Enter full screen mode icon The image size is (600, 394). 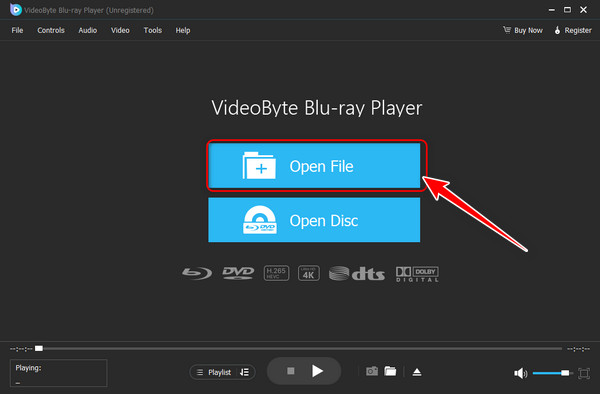(x=584, y=373)
